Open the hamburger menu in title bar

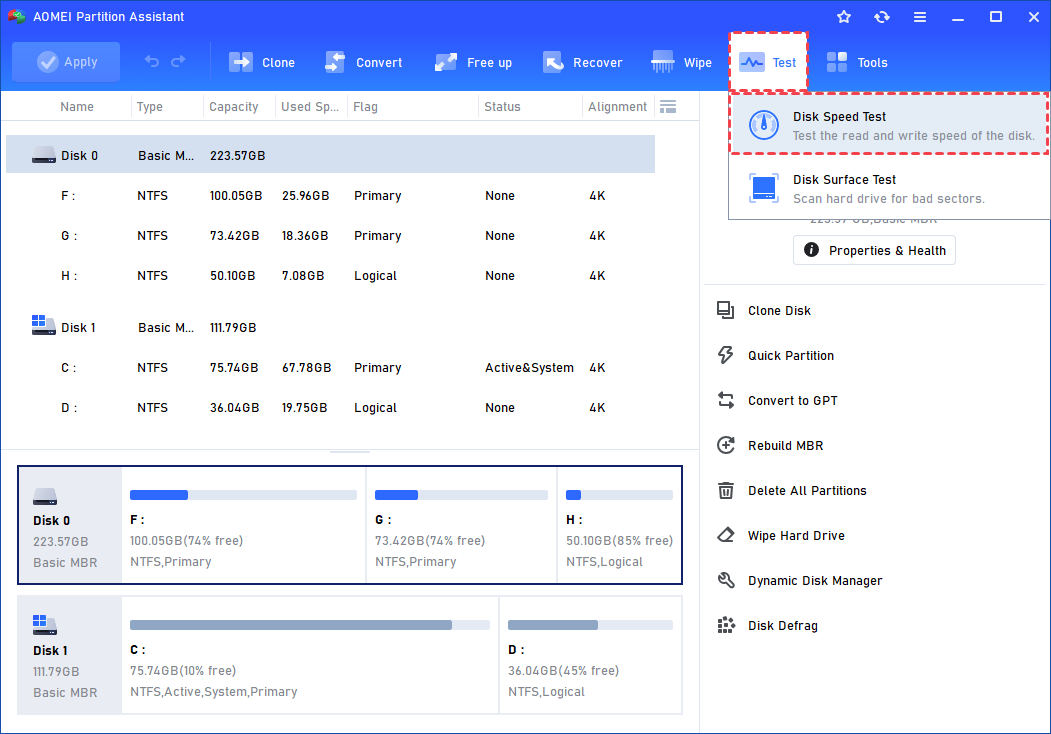tap(919, 17)
